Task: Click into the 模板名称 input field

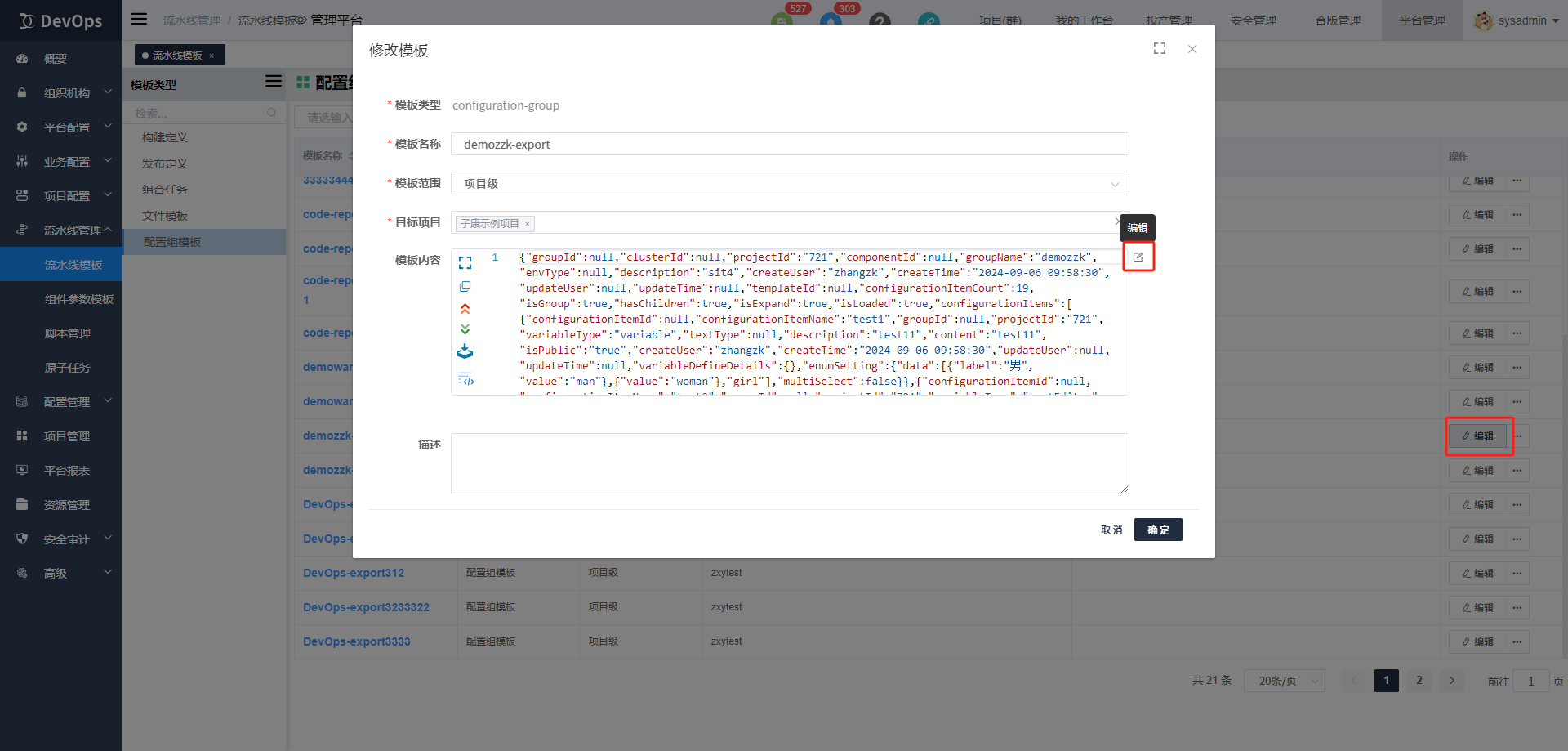Action: pyautogui.click(x=790, y=144)
